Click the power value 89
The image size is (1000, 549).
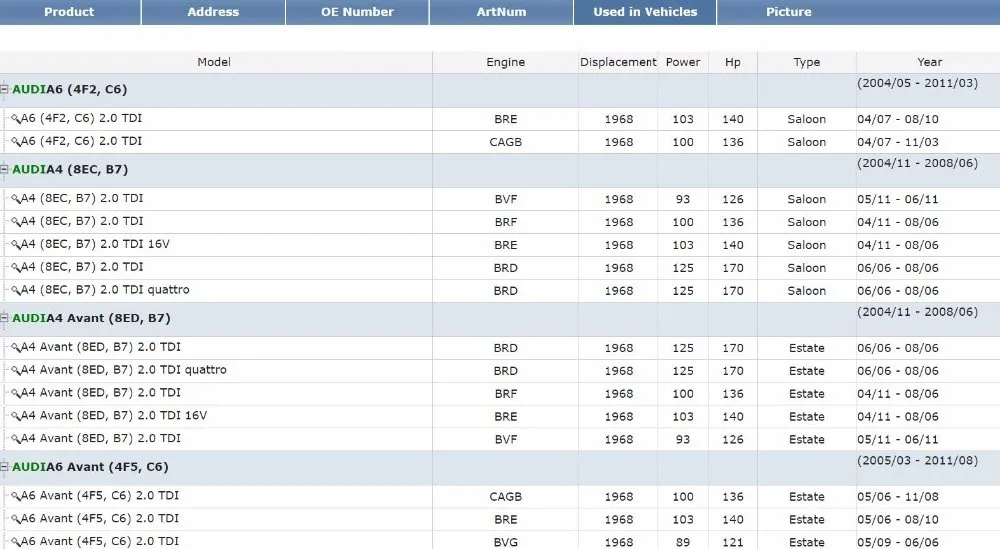pyautogui.click(x=683, y=543)
